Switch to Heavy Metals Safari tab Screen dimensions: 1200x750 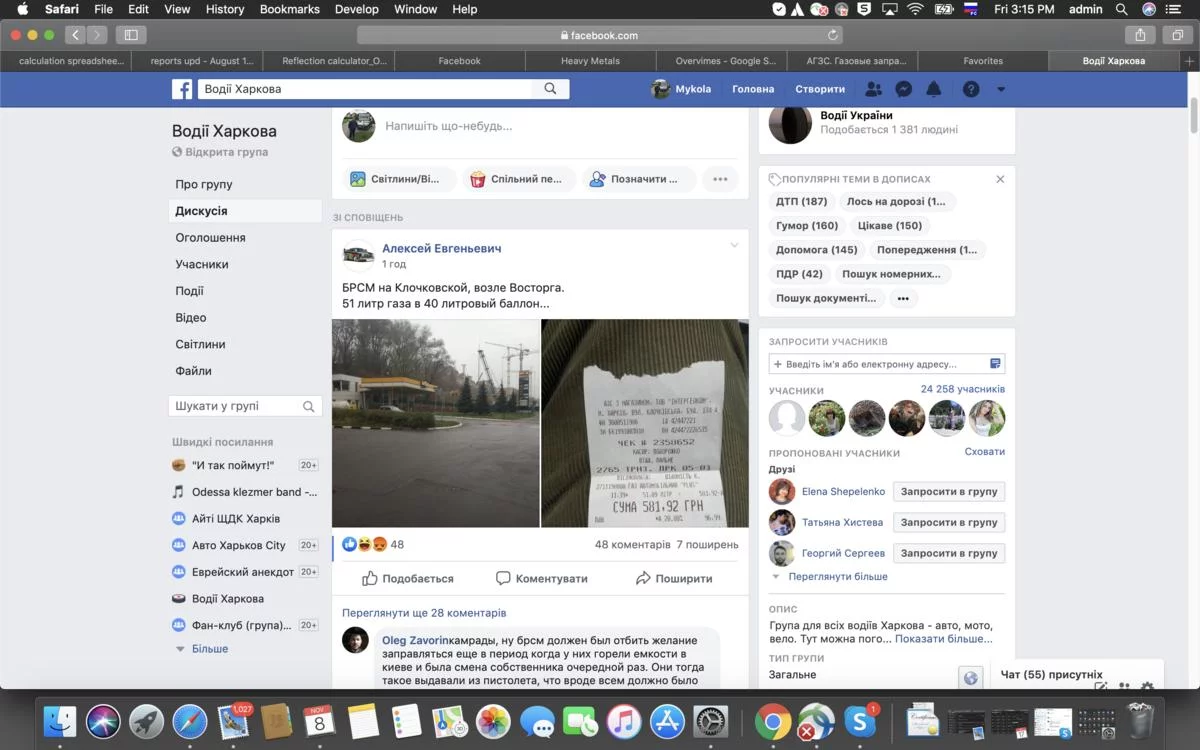coord(590,61)
